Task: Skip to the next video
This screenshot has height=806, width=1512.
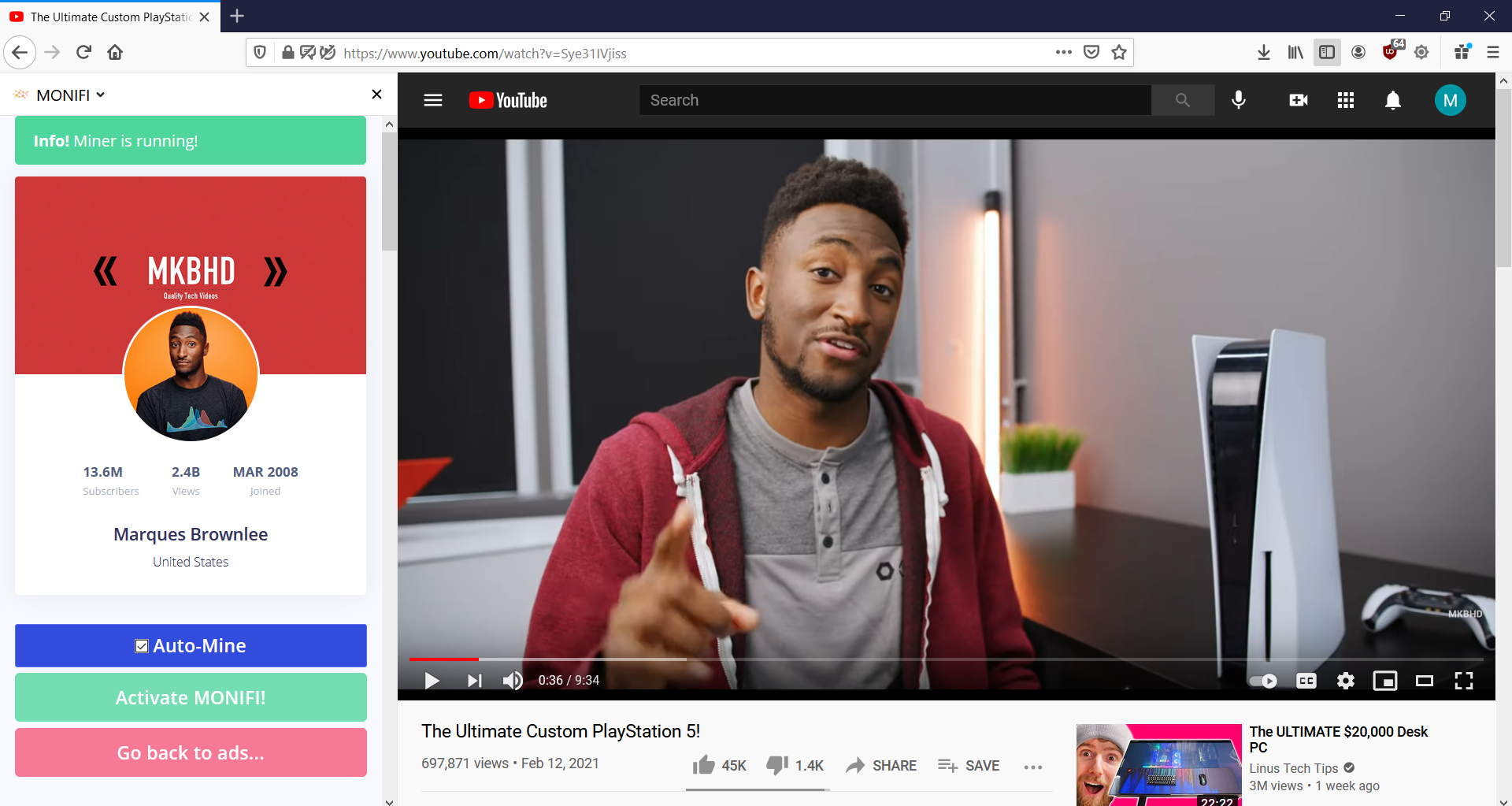Action: pyautogui.click(x=474, y=680)
